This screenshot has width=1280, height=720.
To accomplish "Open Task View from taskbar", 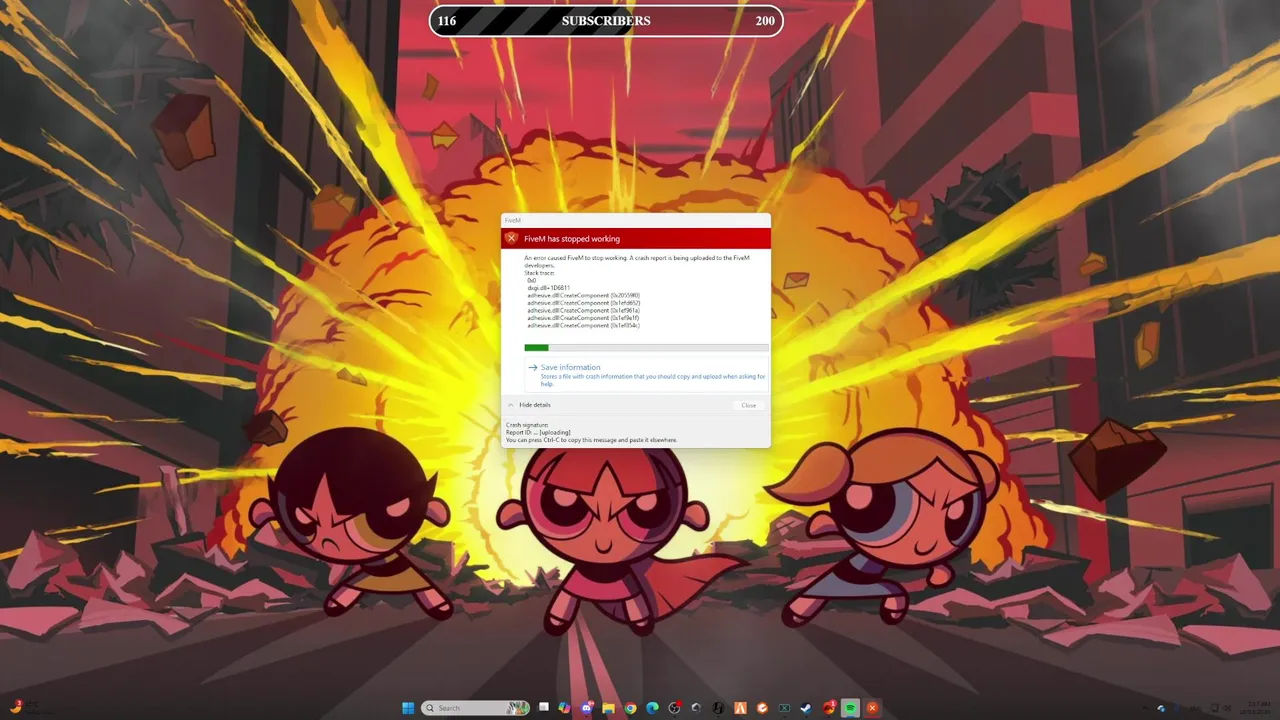I will tap(544, 708).
